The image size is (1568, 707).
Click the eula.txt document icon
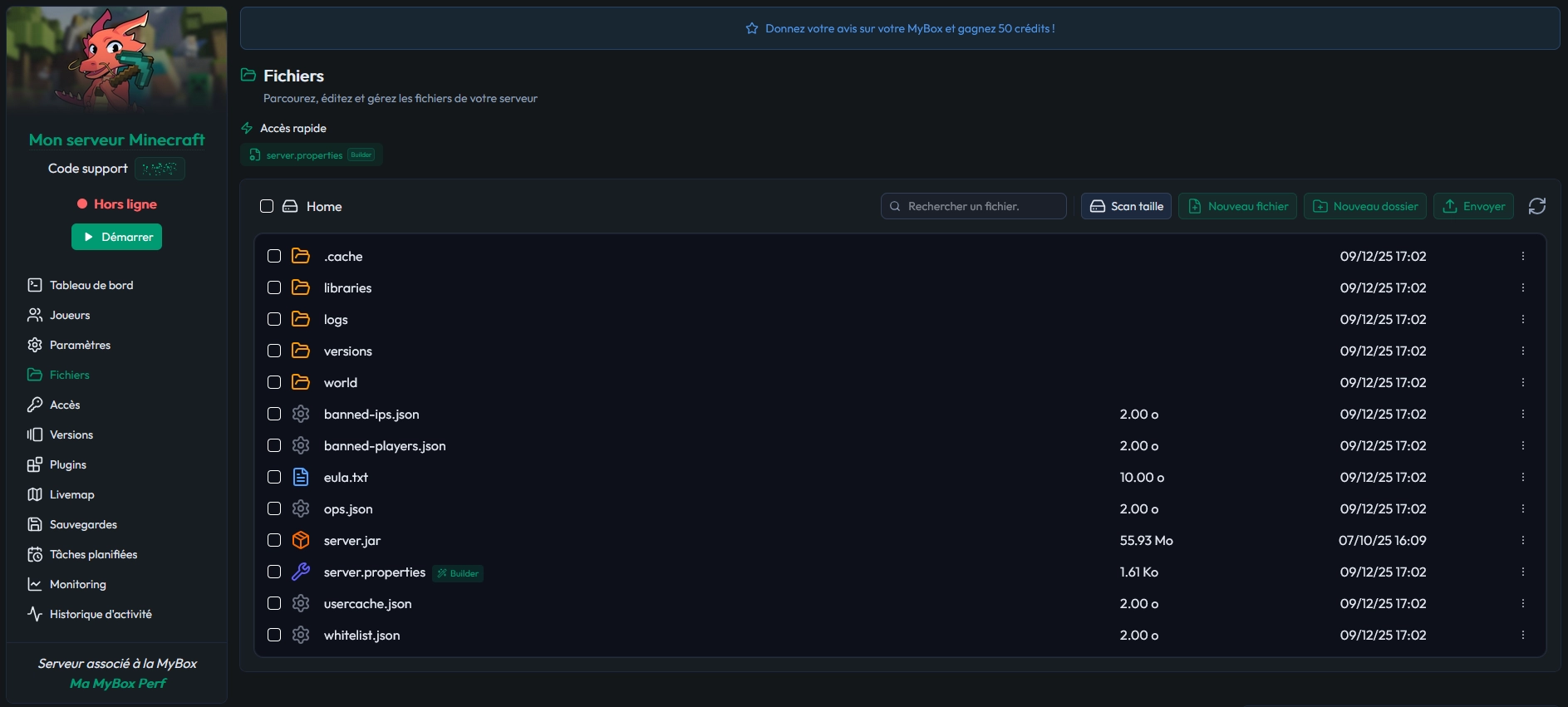[301, 477]
